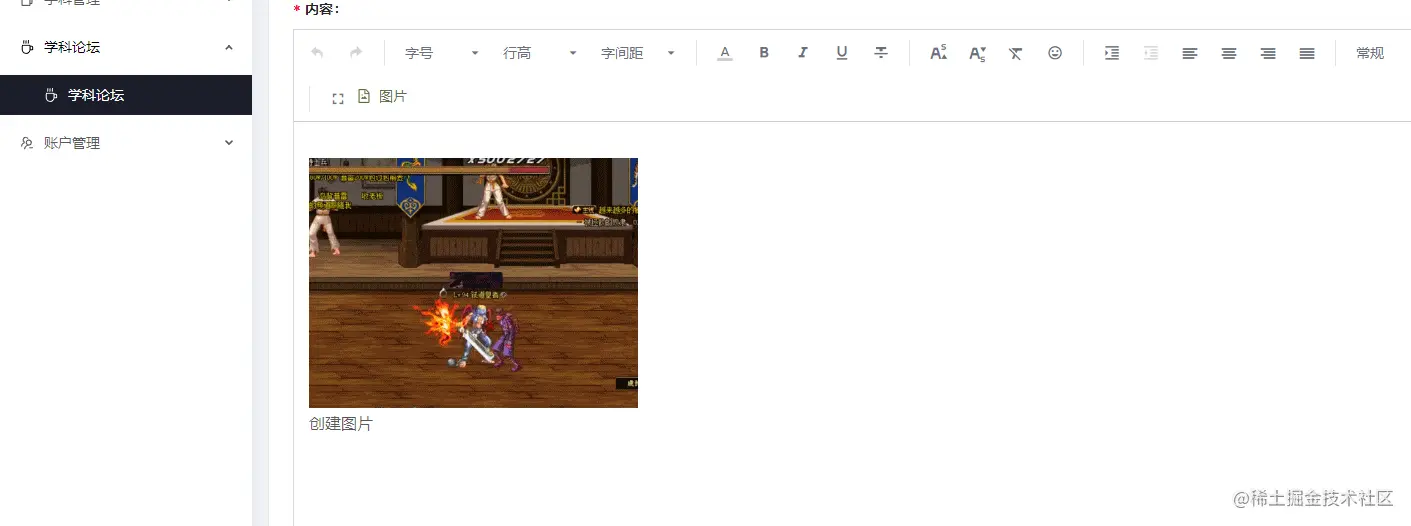Select the 学科论坛 submenu item
1411x526 pixels.
pyautogui.click(x=126, y=95)
